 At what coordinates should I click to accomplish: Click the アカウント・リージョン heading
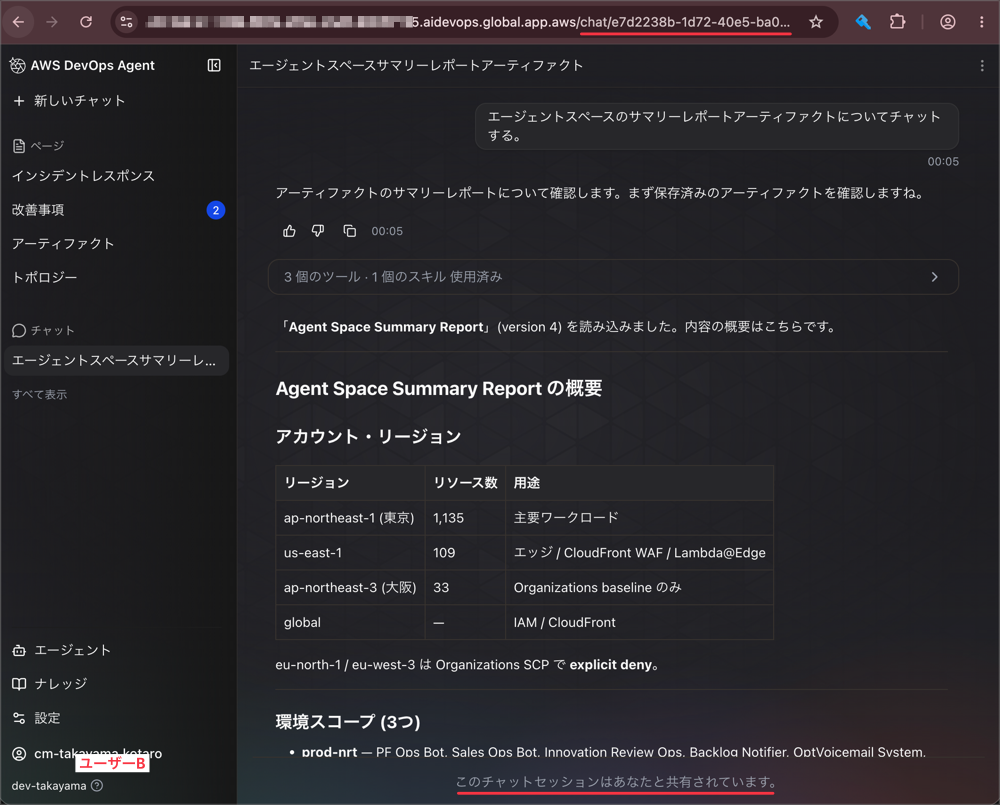click(369, 437)
